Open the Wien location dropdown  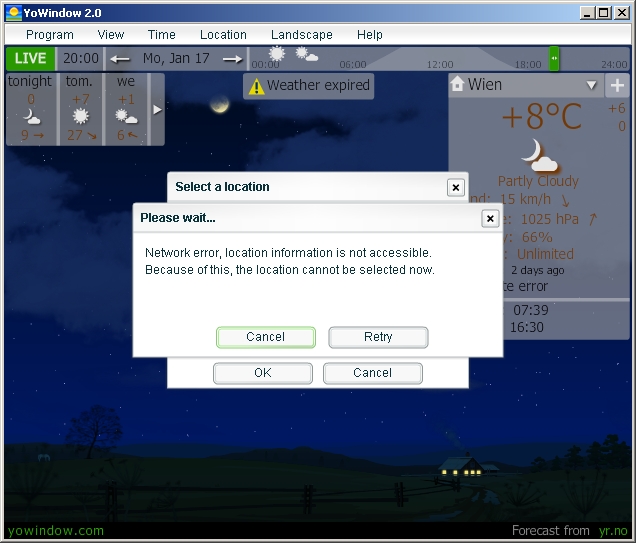coord(591,85)
